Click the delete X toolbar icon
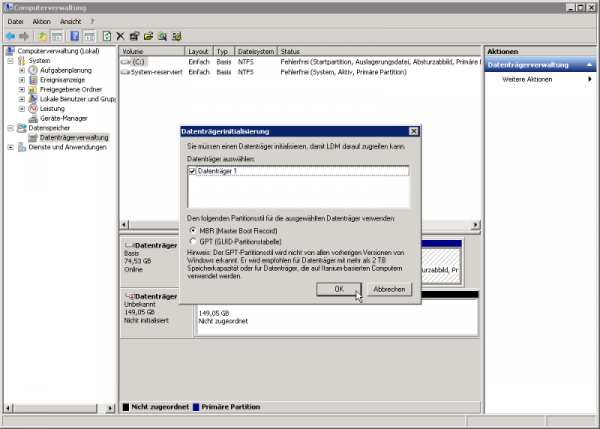 pyautogui.click(x=121, y=36)
